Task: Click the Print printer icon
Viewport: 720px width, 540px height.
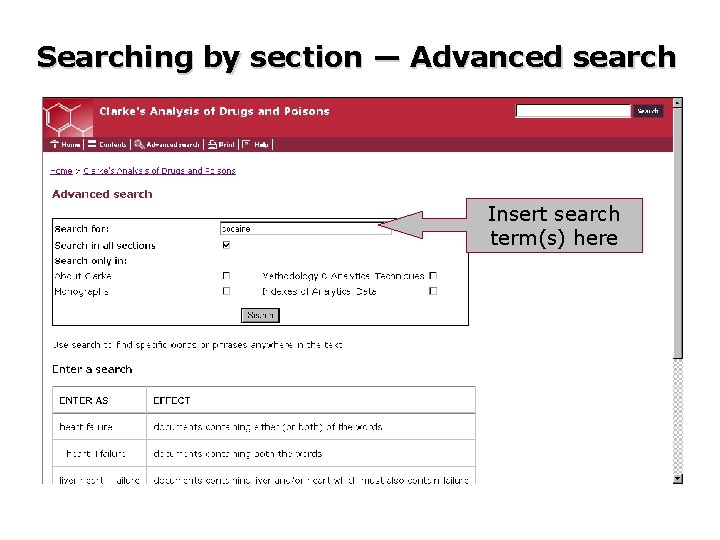Action: (x=212, y=145)
